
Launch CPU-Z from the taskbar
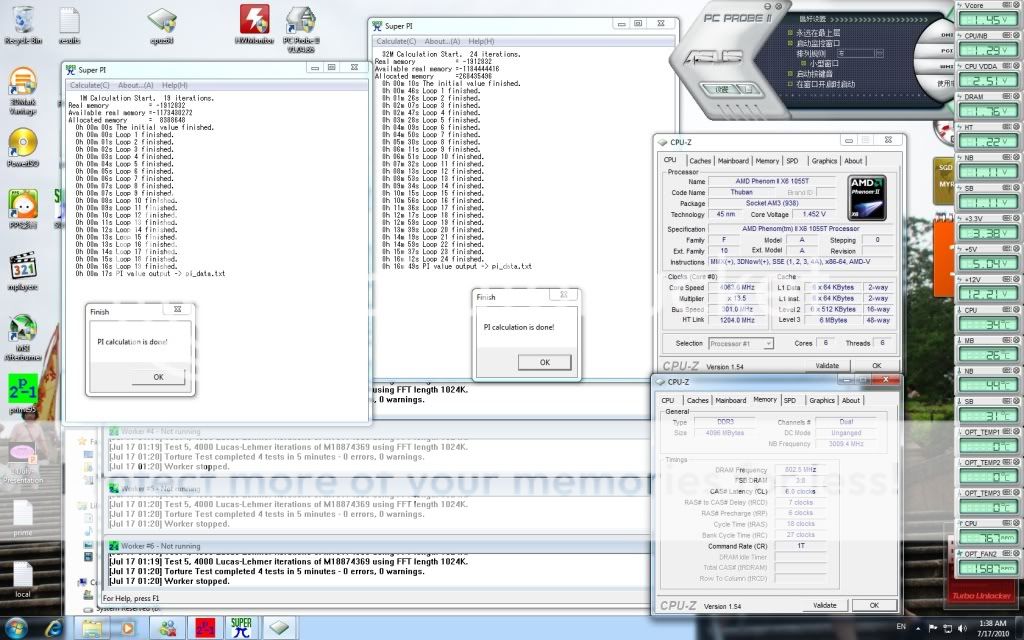coord(279,629)
